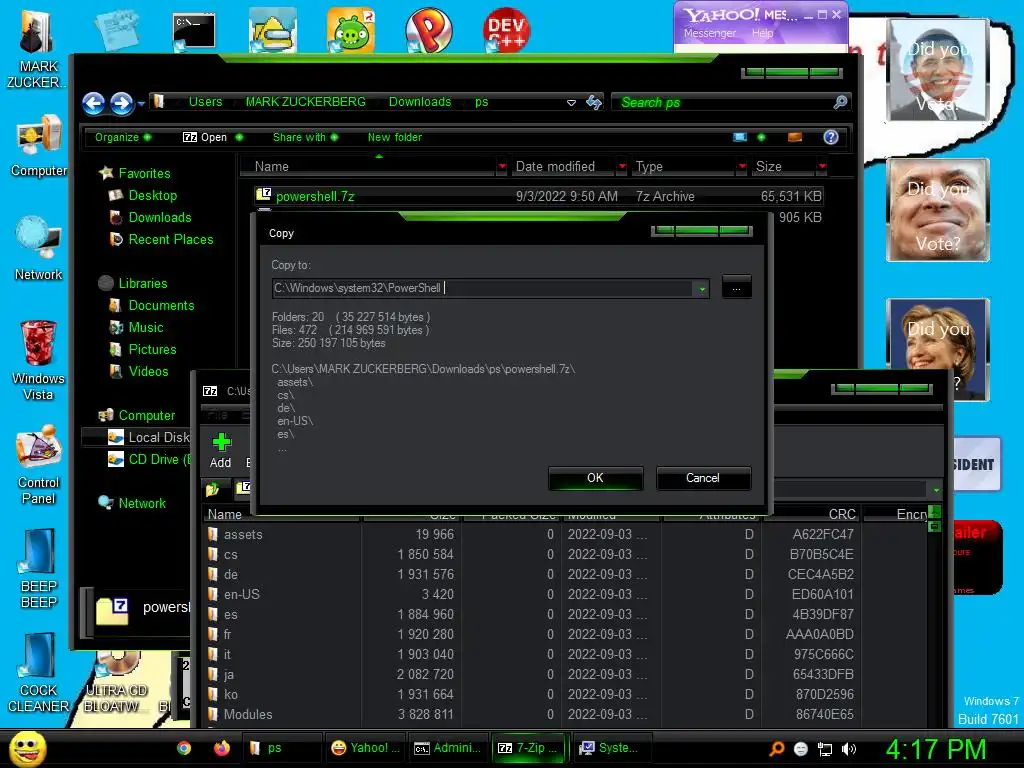This screenshot has width=1024, height=768.
Task: Open Date modified filter dropdown
Action: (x=622, y=167)
